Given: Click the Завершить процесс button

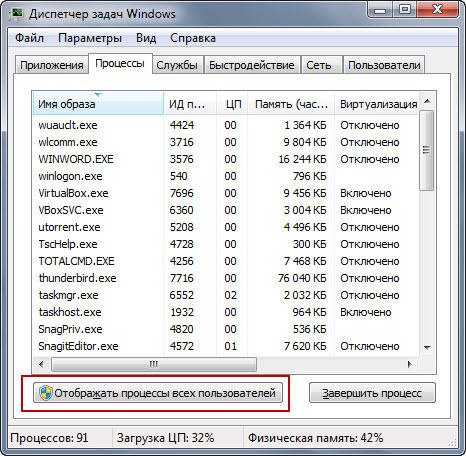Looking at the screenshot, I should click(x=372, y=393).
